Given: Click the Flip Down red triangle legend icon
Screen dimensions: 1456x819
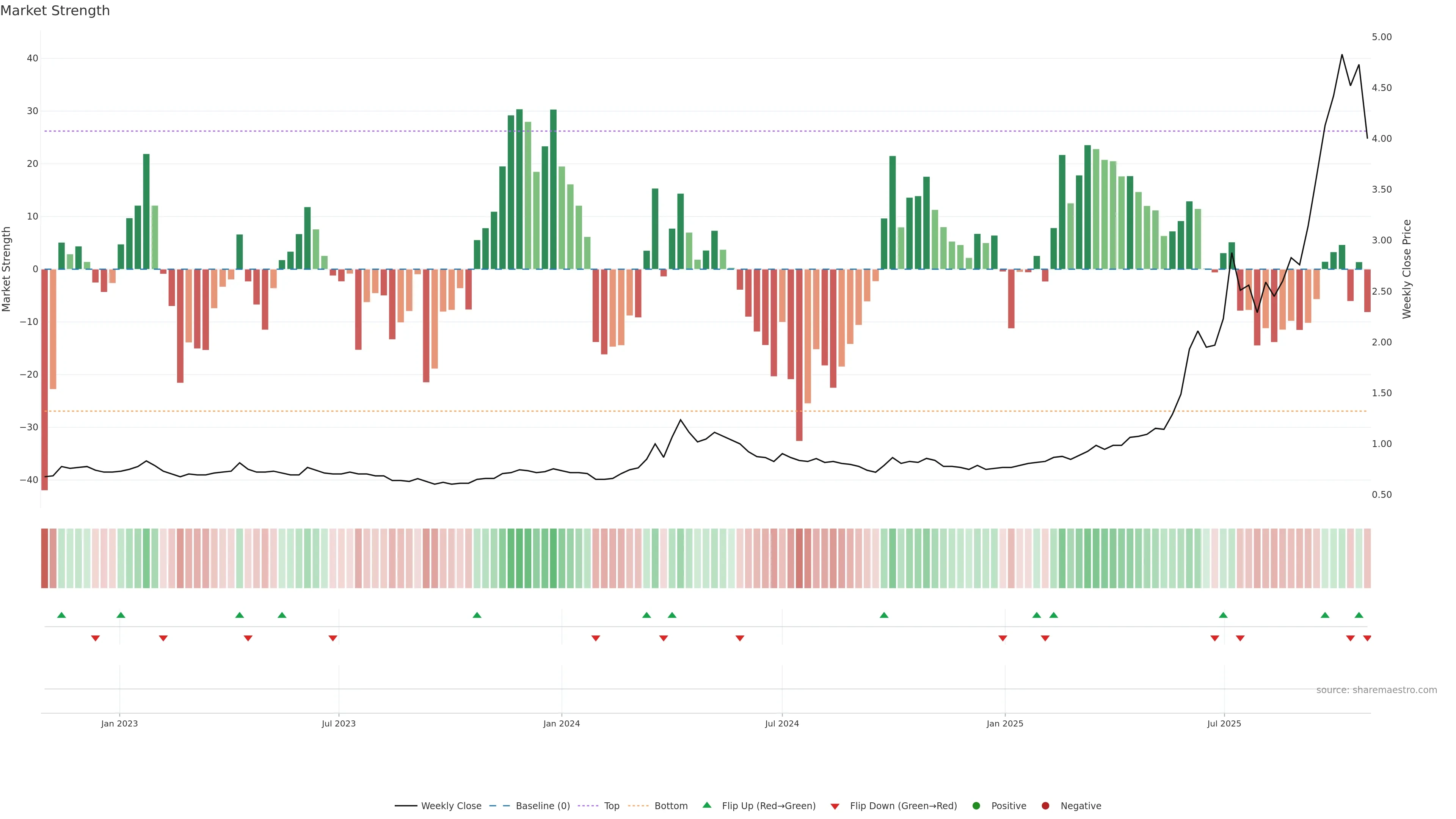Looking at the screenshot, I should click(x=835, y=806).
